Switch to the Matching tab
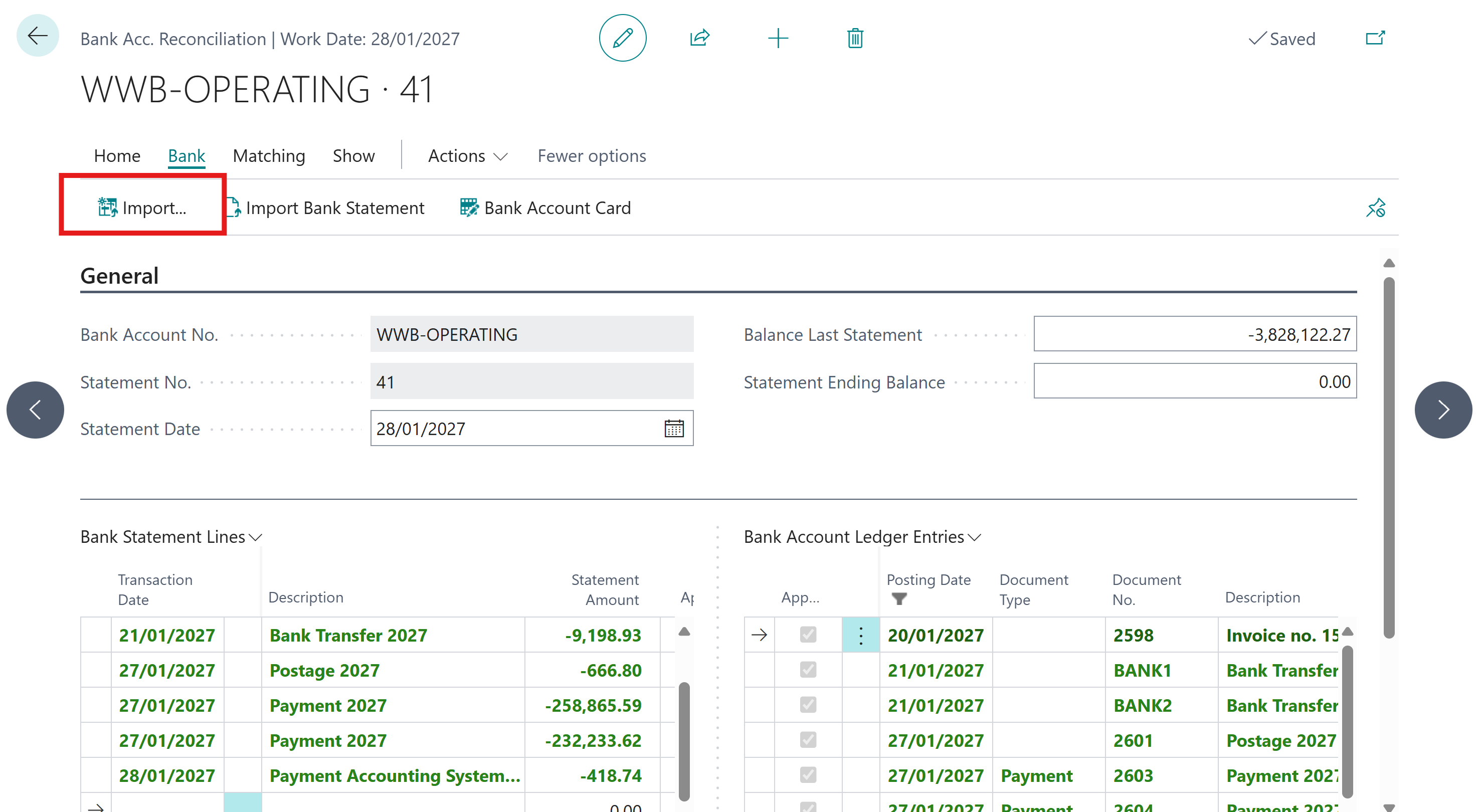 coord(268,155)
